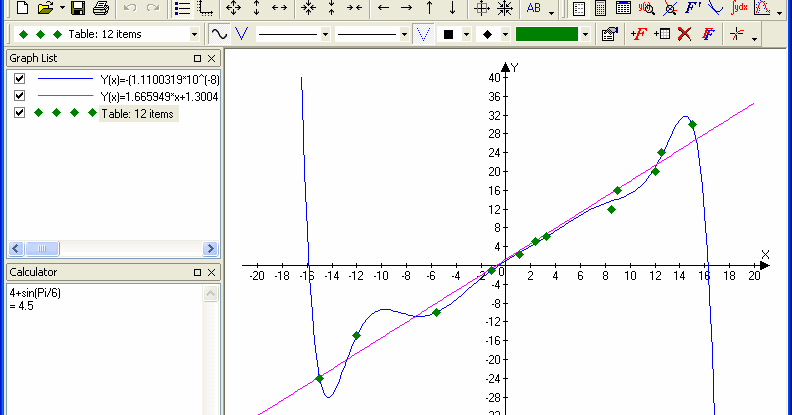Expand the Open file recent-files arrow
792x415 pixels.
62,8
